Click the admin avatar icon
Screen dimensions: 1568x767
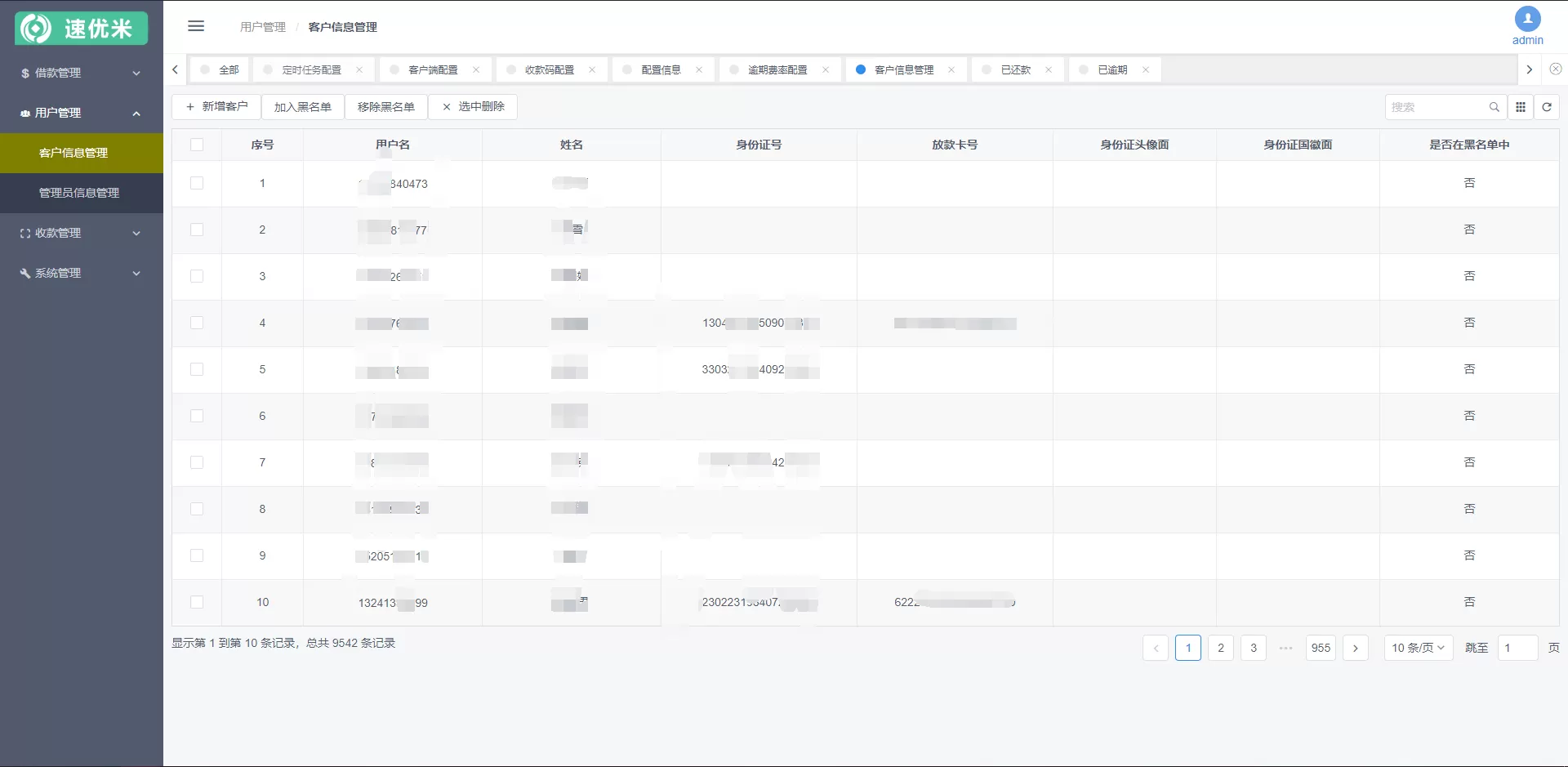[1526, 20]
